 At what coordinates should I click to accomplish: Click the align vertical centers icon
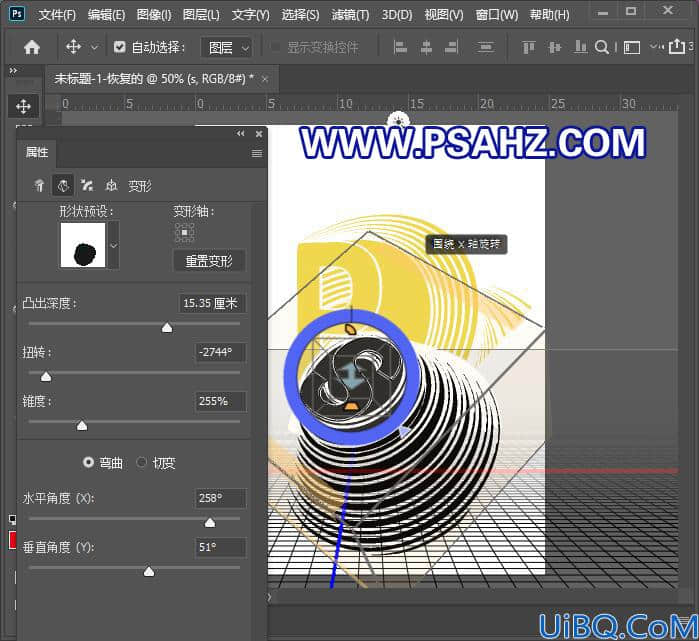(555, 47)
